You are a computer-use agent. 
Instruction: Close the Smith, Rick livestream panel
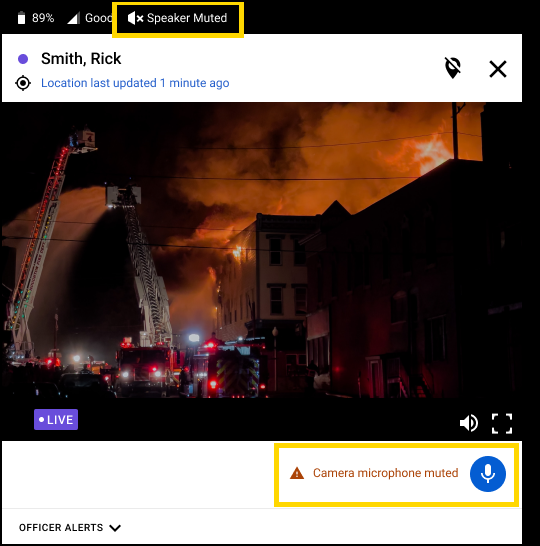(498, 69)
